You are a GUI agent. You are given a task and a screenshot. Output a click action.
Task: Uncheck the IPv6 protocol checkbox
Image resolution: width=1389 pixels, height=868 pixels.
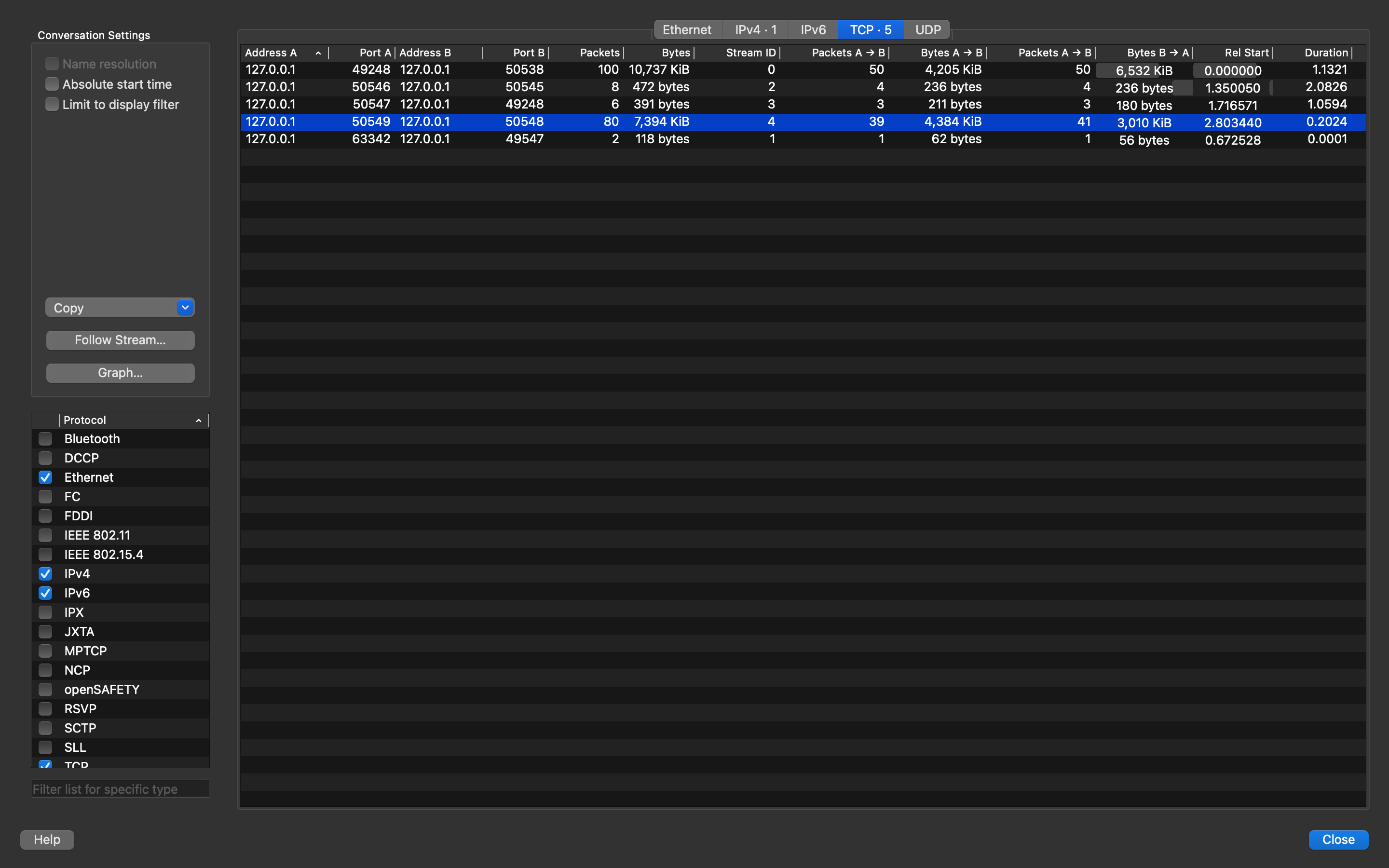click(x=45, y=593)
